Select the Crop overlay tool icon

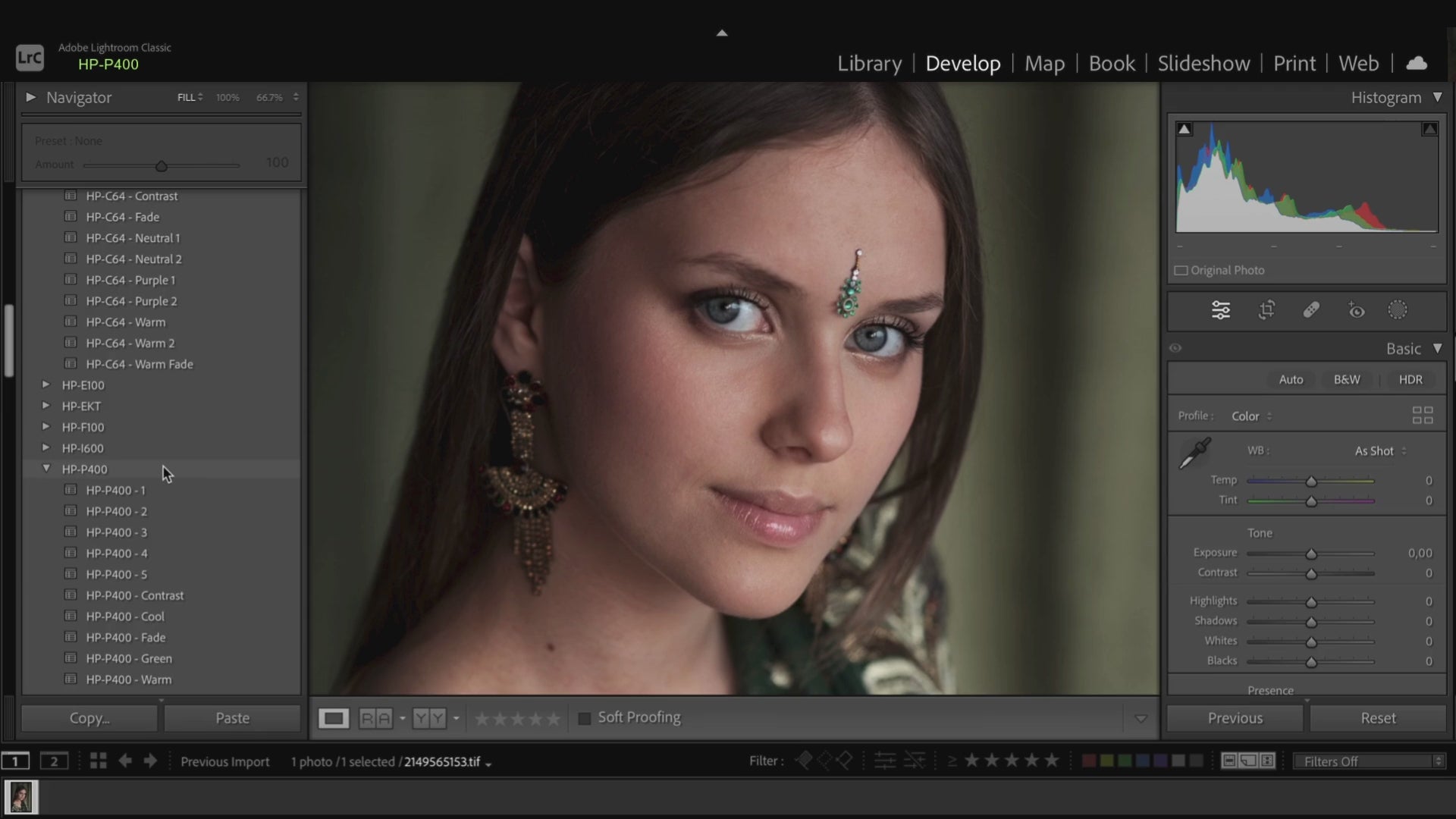(1266, 310)
